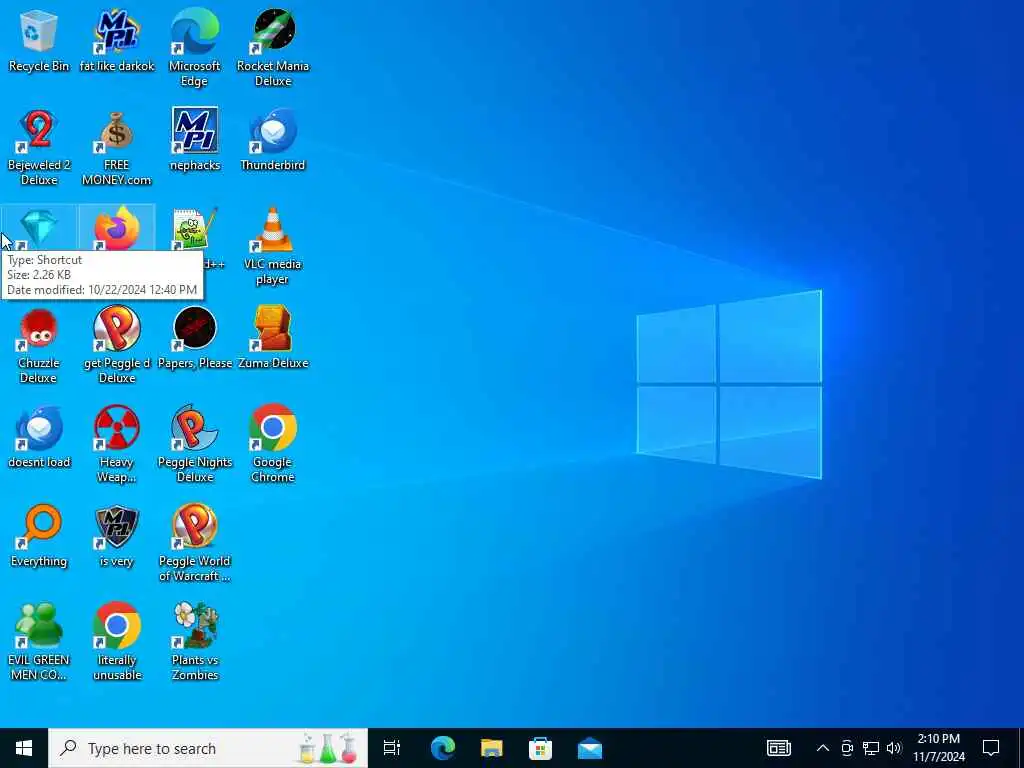The width and height of the screenshot is (1024, 768).
Task: Select Plants vs Zombies shortcut
Action: coord(195,642)
